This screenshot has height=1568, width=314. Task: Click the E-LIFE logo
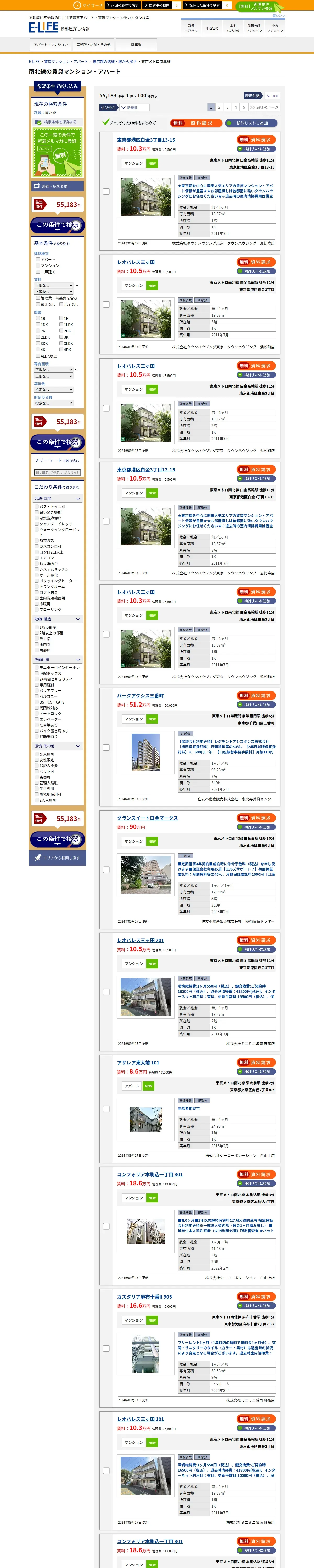point(43,27)
